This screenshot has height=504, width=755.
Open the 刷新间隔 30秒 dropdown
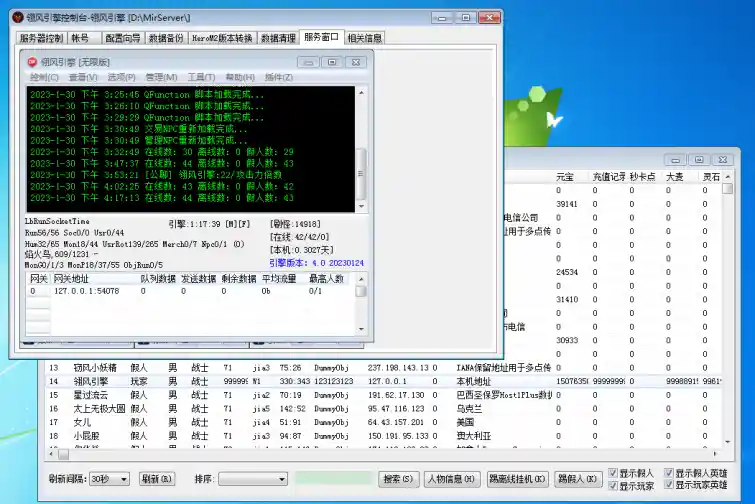(109, 479)
